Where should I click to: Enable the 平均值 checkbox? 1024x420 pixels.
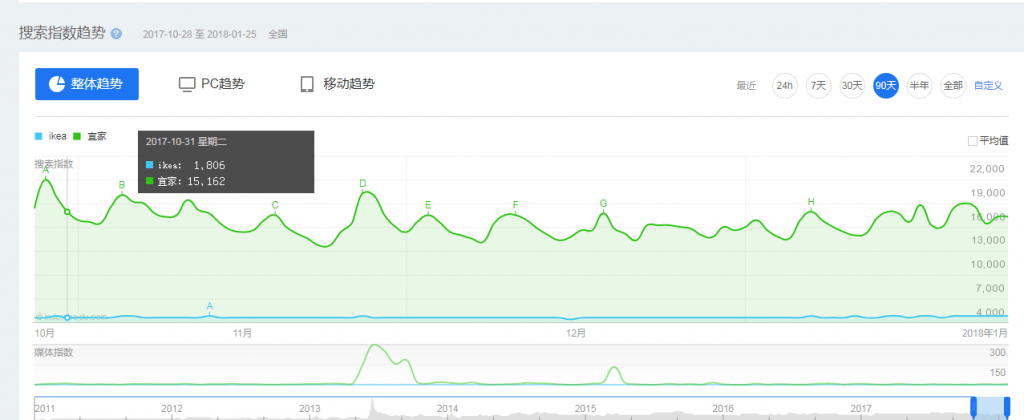point(972,141)
